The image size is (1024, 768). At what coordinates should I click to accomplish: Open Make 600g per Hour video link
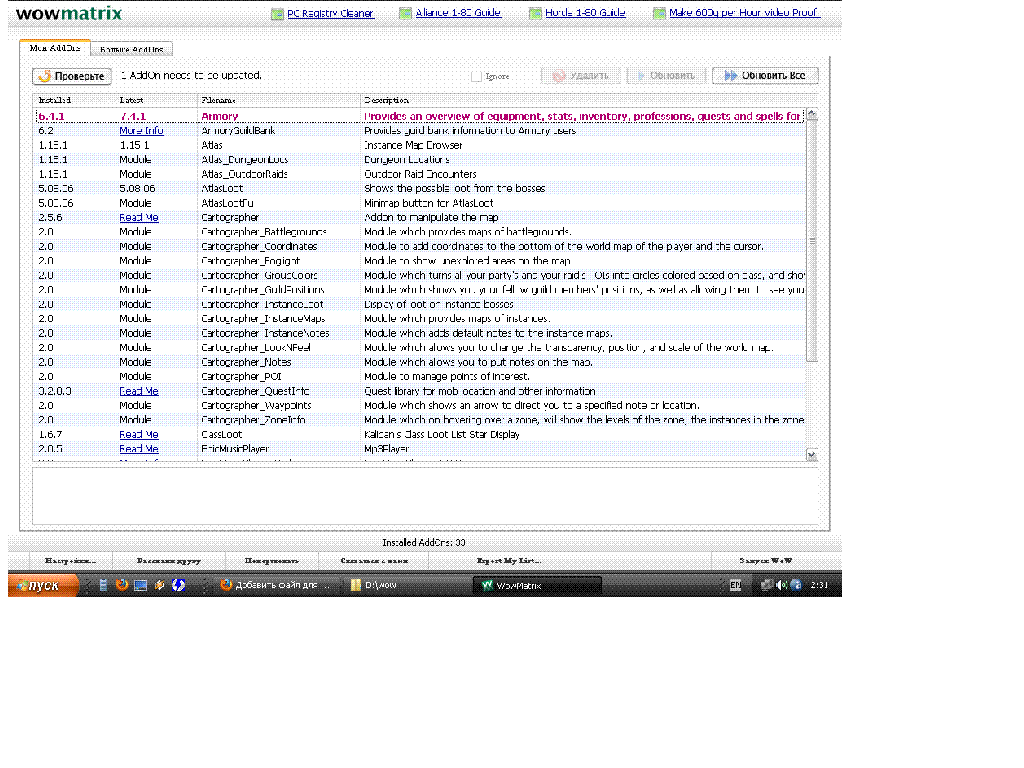[x=744, y=12]
